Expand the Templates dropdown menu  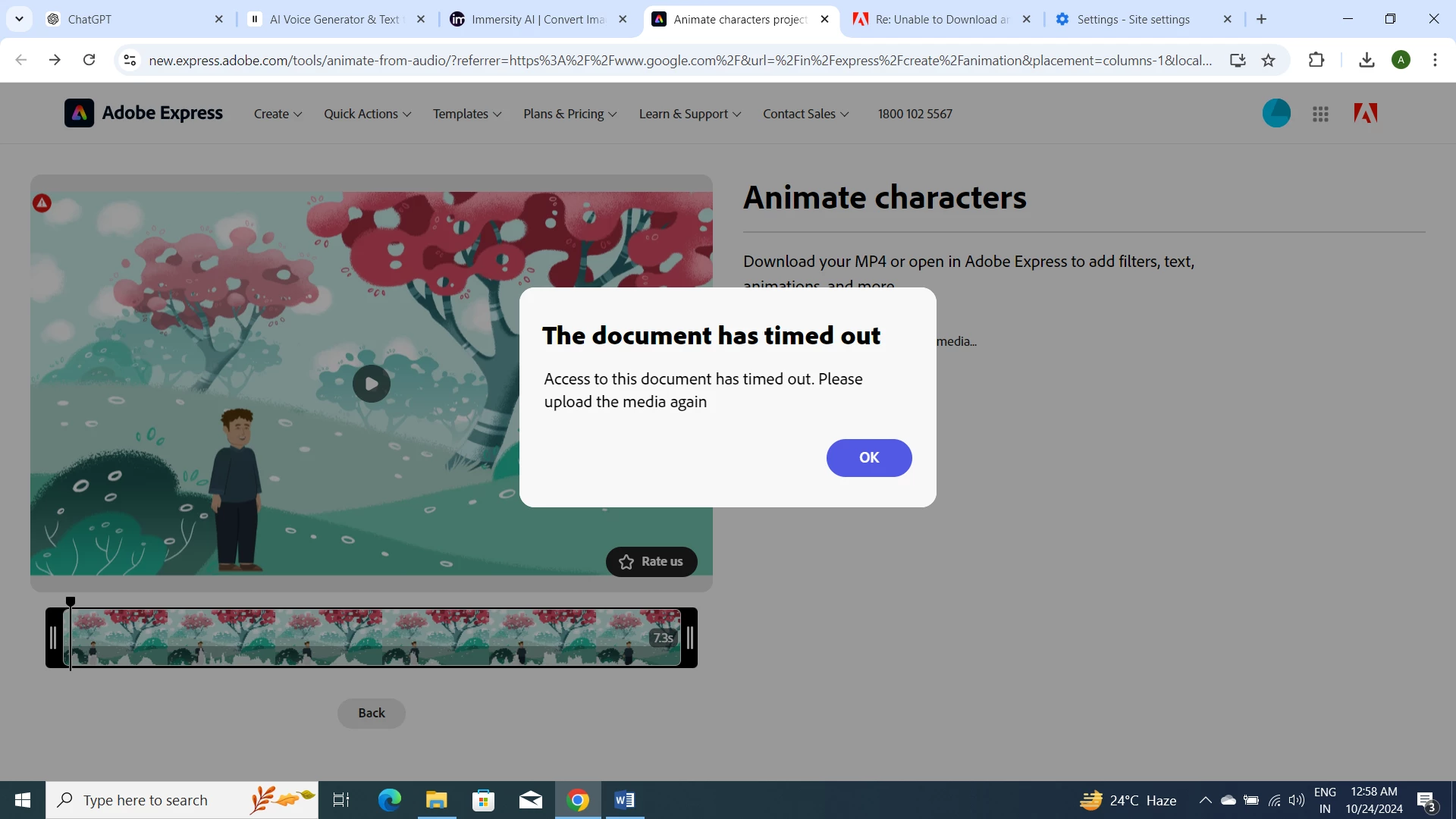click(x=466, y=114)
